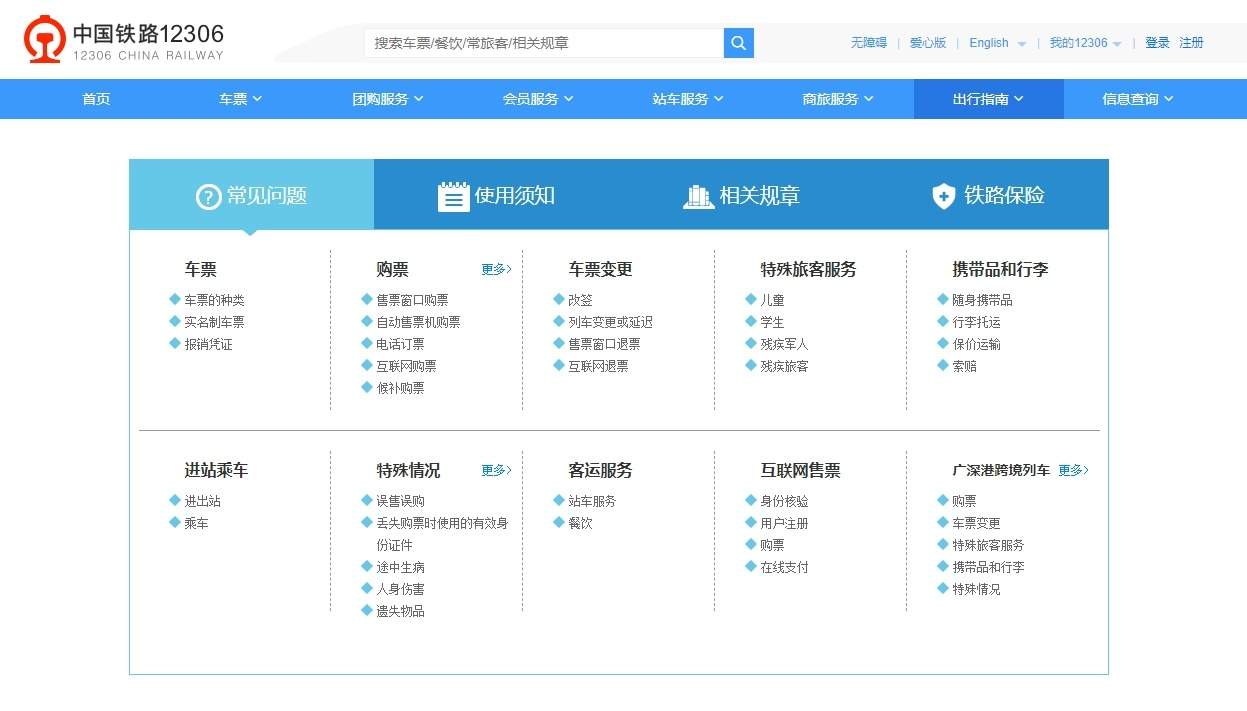This screenshot has width=1247, height=711.
Task: Click the search magnifier icon
Action: click(x=738, y=43)
